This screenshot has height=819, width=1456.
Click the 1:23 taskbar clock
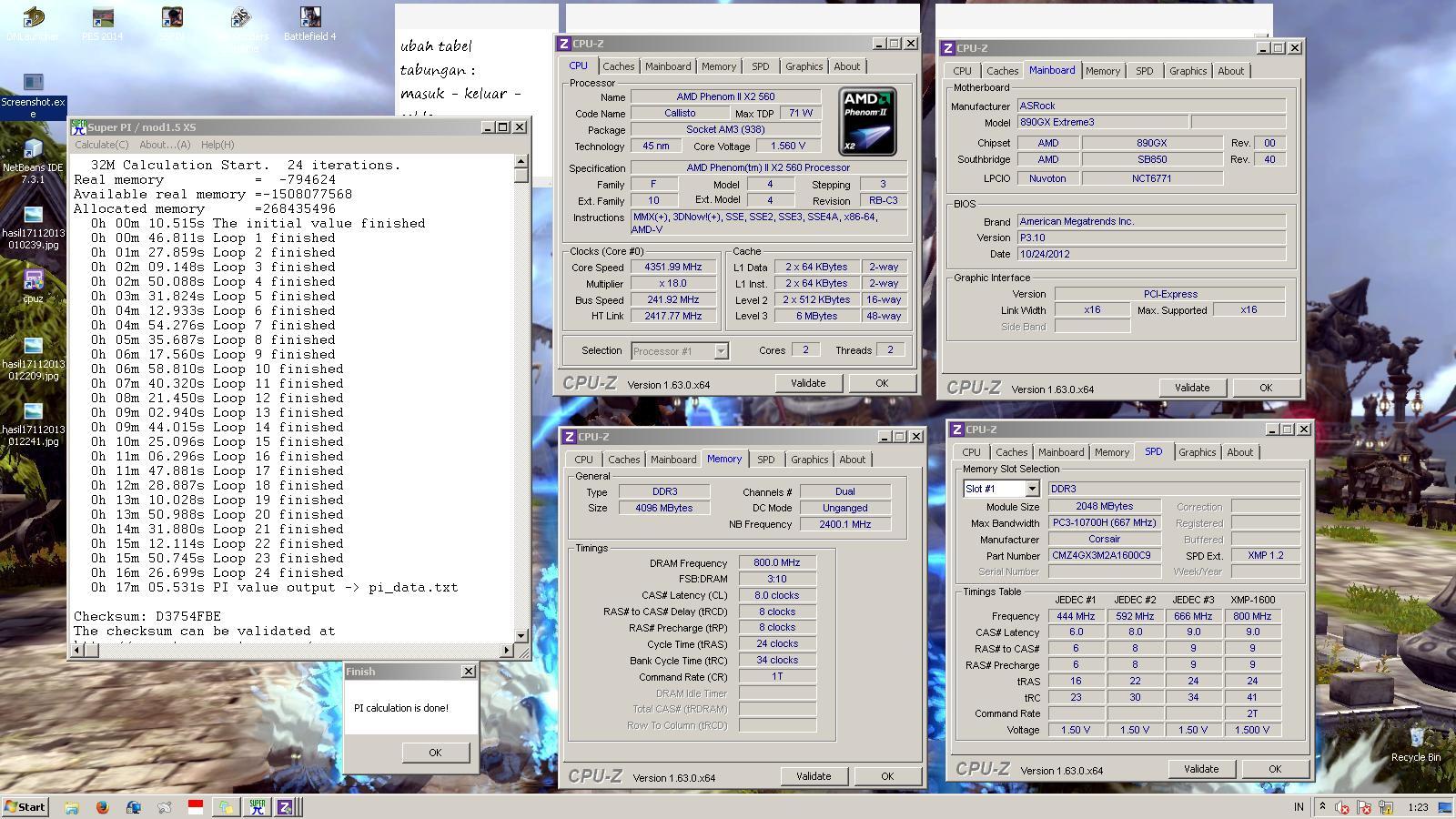click(1418, 807)
